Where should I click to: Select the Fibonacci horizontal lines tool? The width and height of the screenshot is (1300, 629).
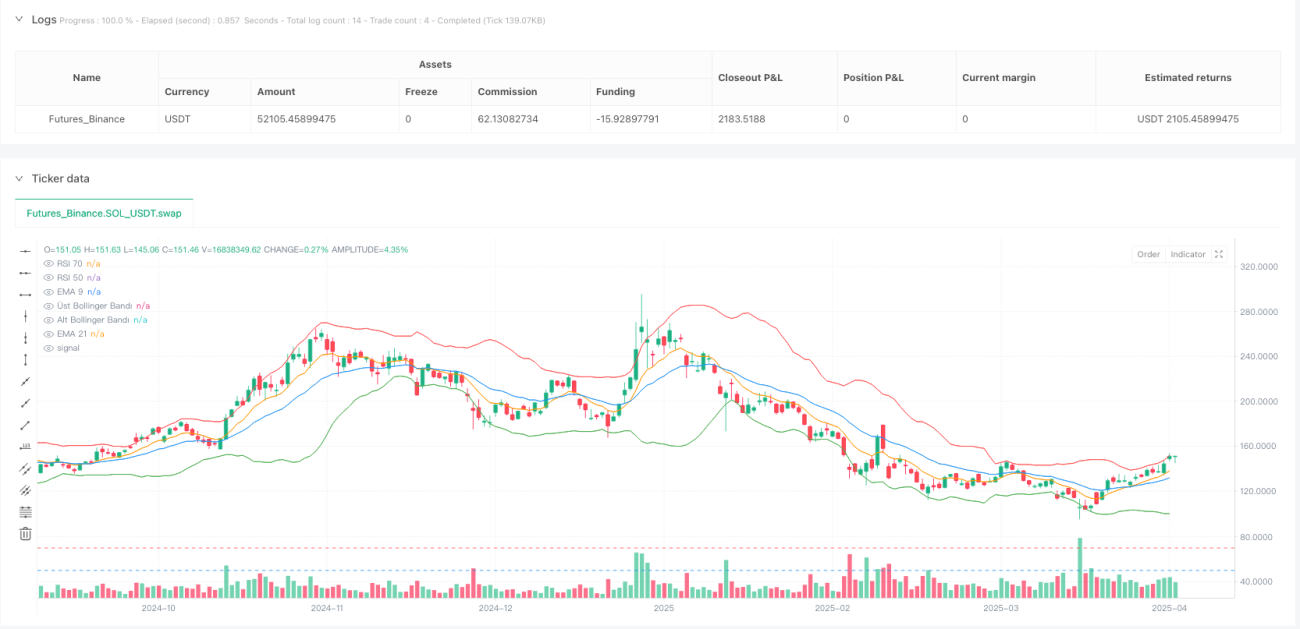pyautogui.click(x=25, y=511)
